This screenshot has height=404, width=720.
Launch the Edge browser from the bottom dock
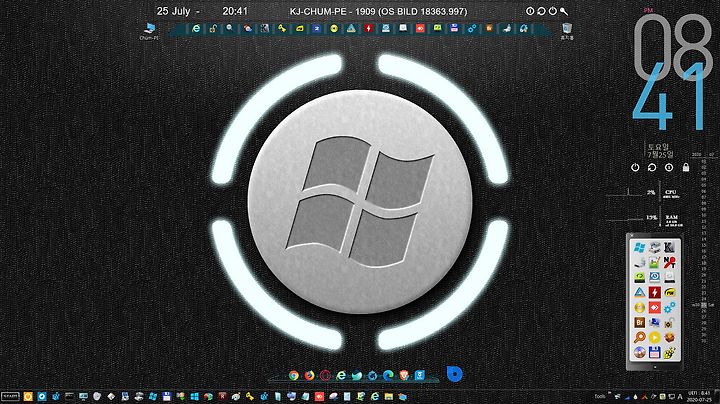click(x=388, y=376)
